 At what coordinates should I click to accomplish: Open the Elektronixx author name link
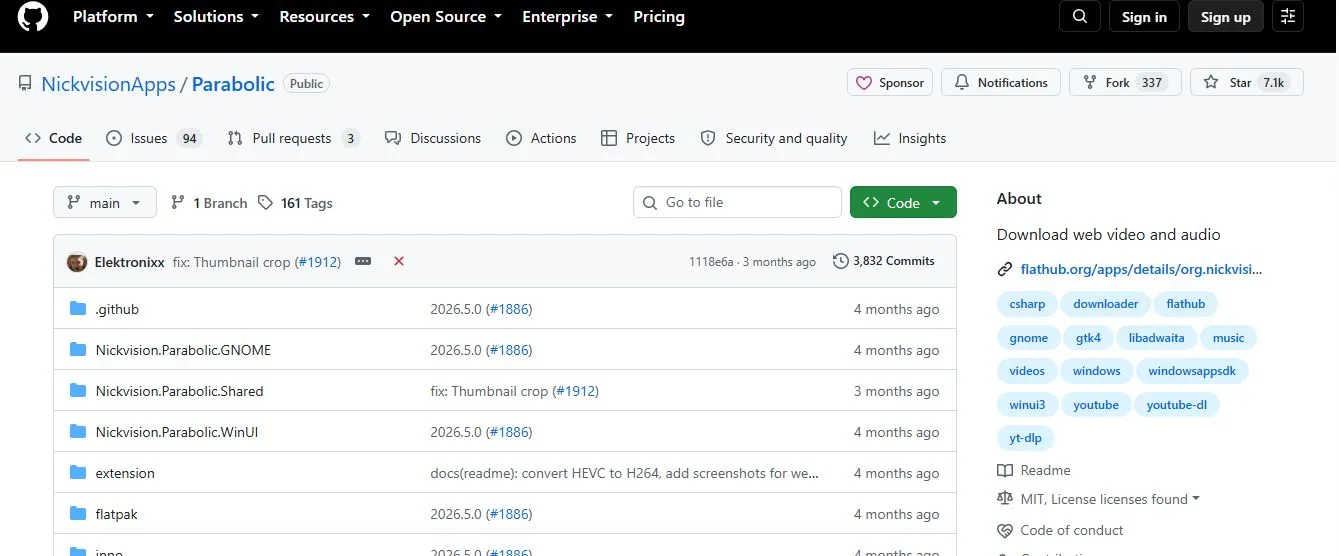pyautogui.click(x=130, y=262)
